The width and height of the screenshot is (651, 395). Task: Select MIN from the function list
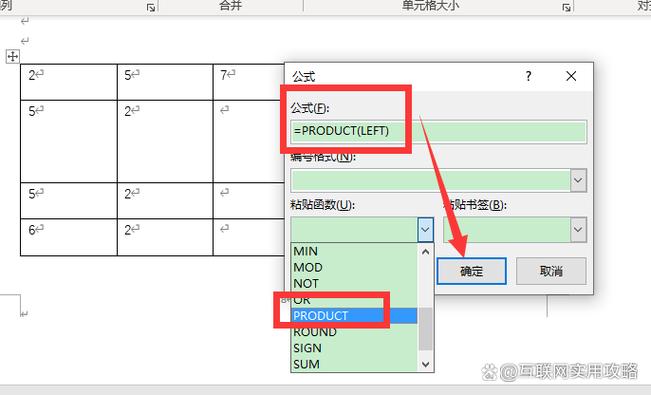point(355,251)
